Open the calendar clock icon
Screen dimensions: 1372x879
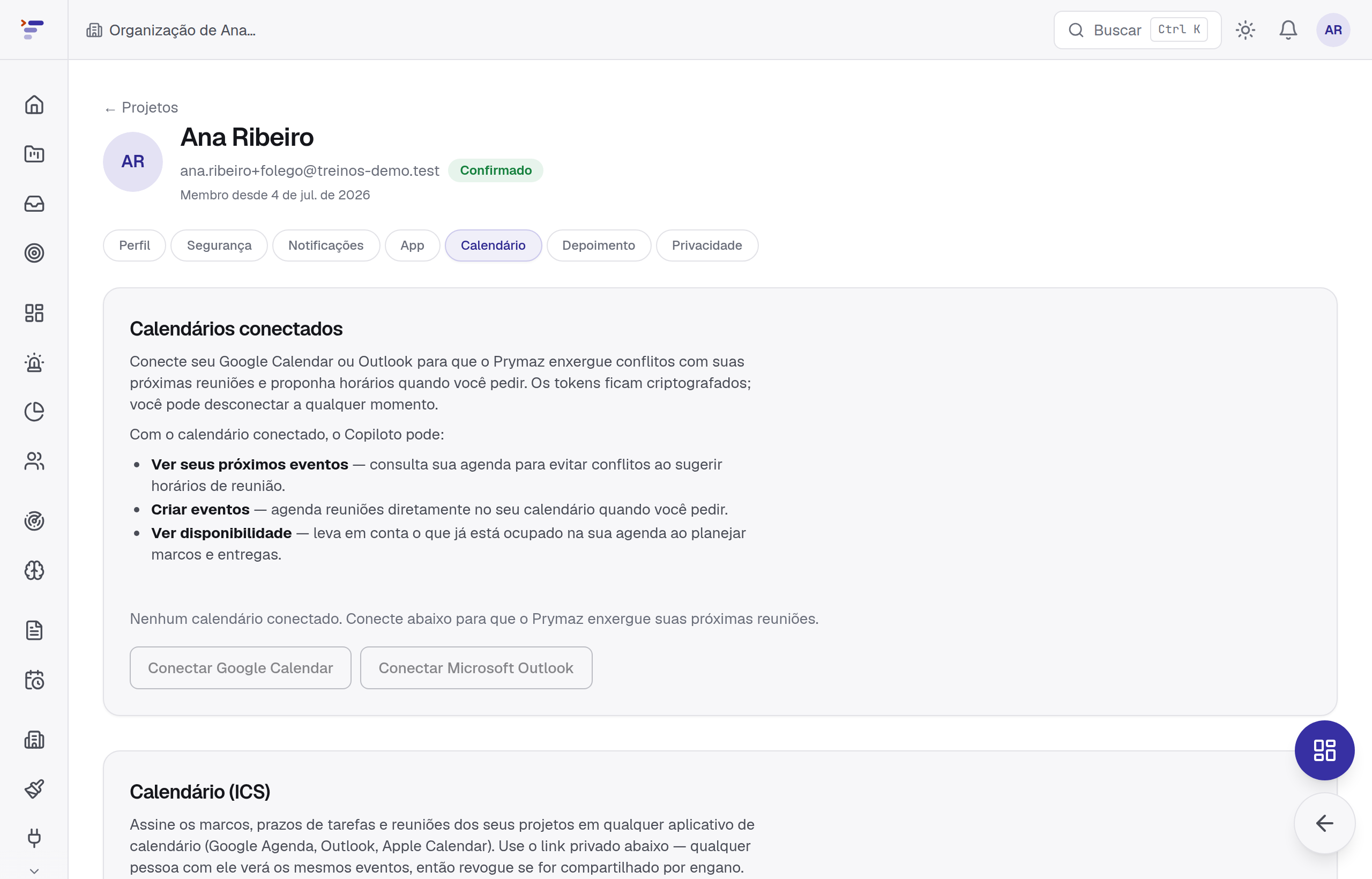pos(34,680)
